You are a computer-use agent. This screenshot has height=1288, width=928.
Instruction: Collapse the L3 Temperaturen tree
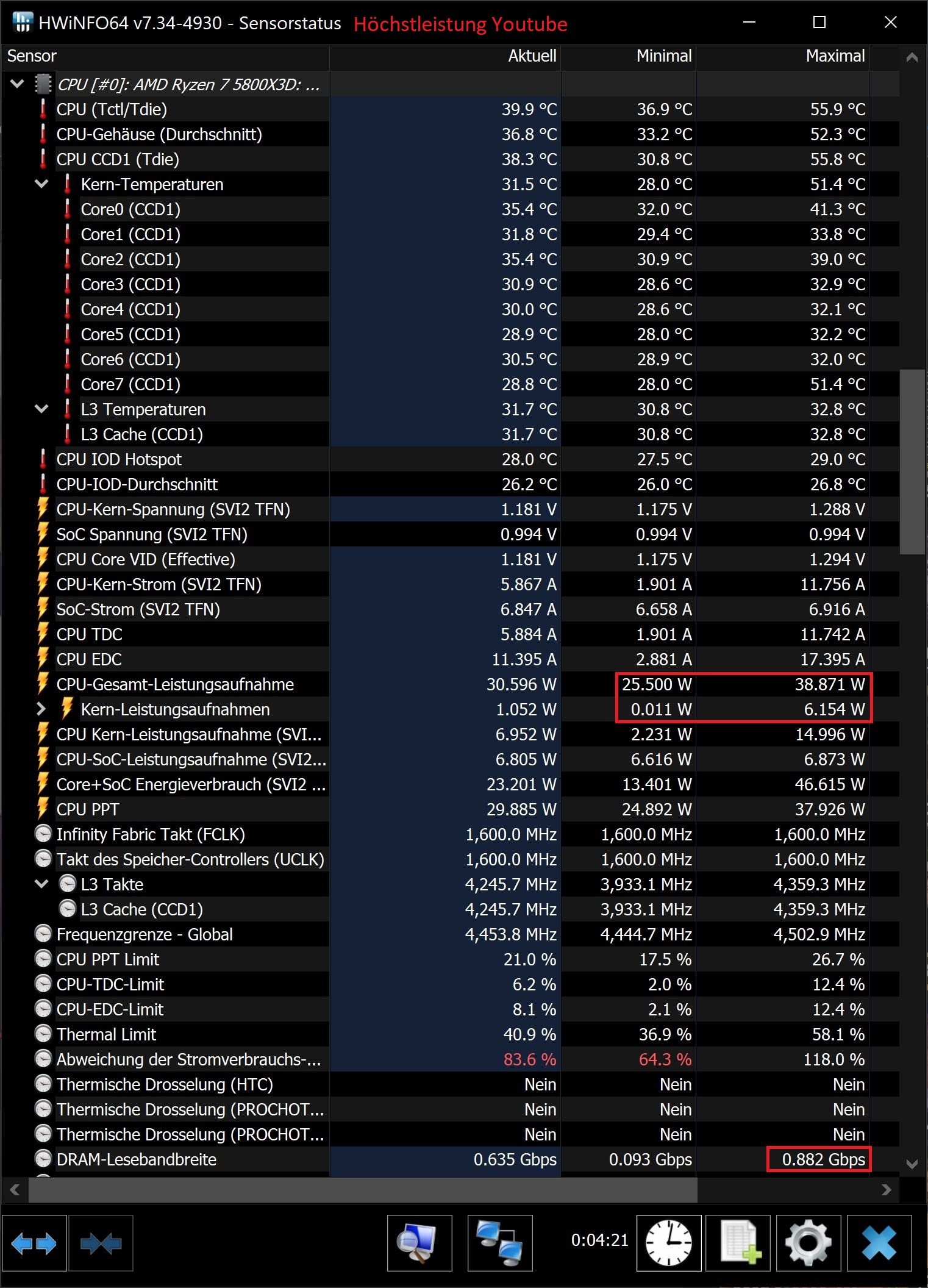click(41, 409)
